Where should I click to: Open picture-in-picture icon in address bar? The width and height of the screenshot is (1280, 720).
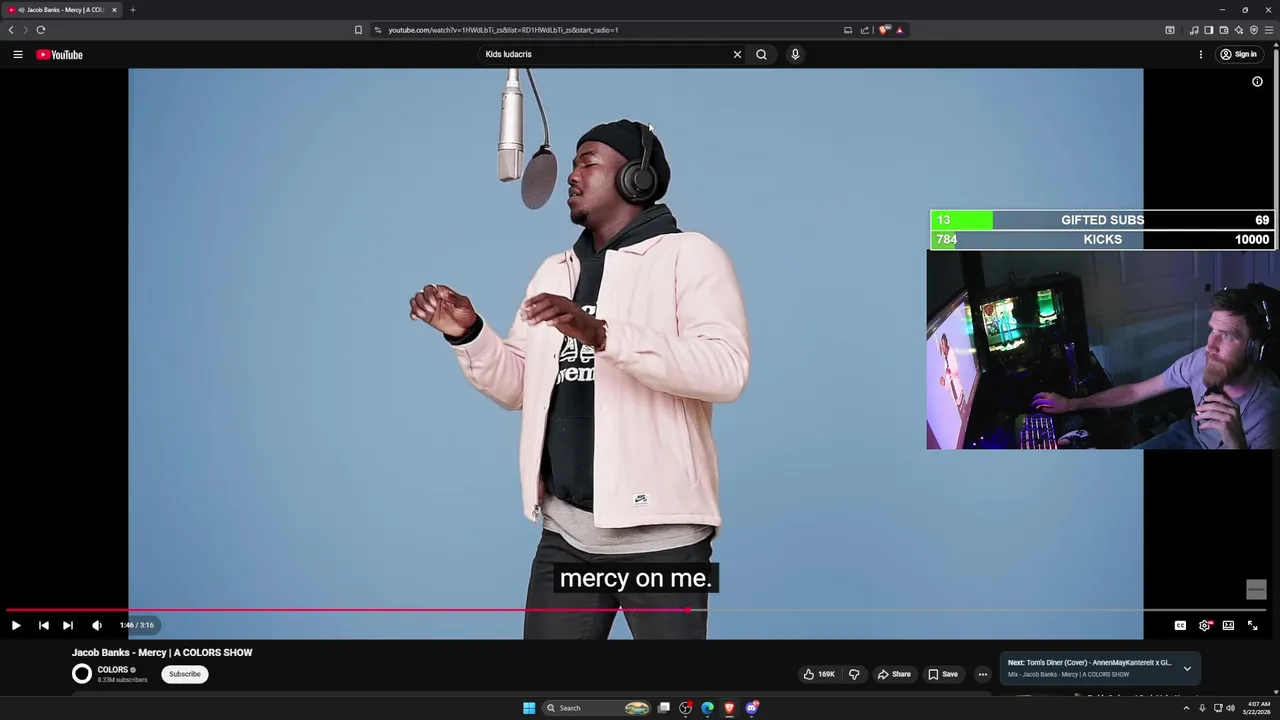[x=848, y=30]
